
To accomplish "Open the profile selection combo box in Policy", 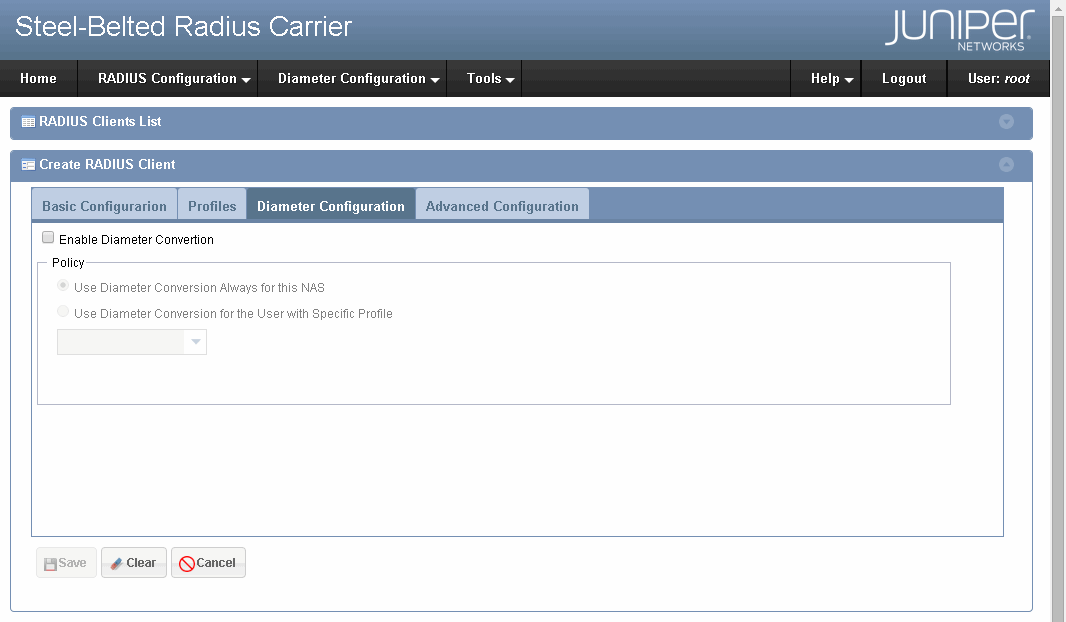I will pos(196,341).
